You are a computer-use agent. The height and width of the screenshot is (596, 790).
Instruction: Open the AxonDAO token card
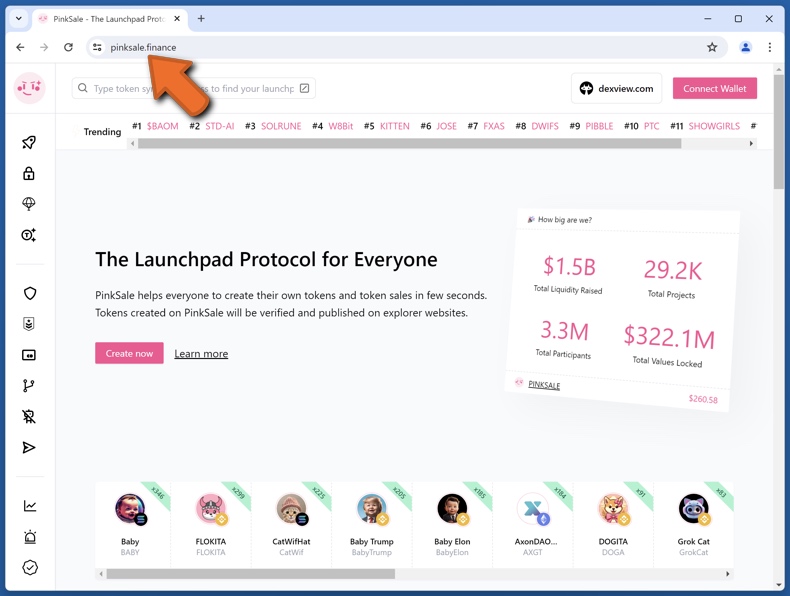(x=533, y=524)
